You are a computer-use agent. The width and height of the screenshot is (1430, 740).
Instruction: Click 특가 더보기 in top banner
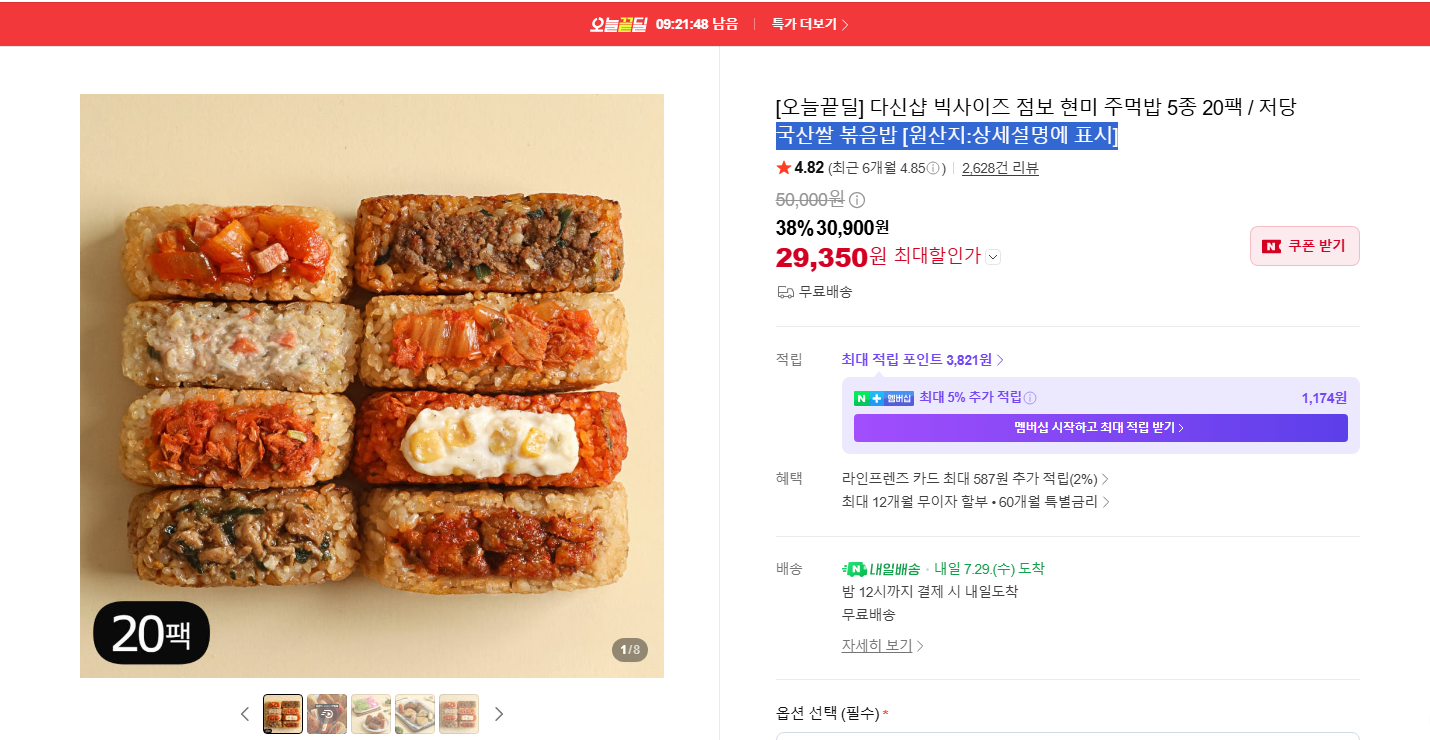(810, 24)
